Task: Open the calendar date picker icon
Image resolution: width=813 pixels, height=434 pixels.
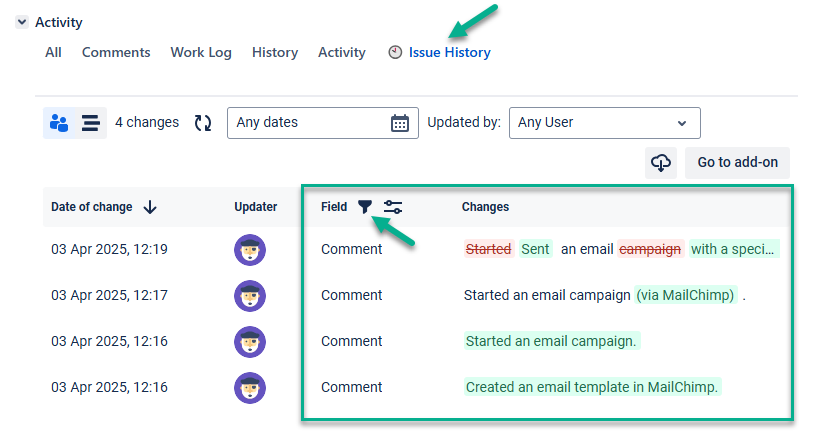Action: pyautogui.click(x=399, y=123)
